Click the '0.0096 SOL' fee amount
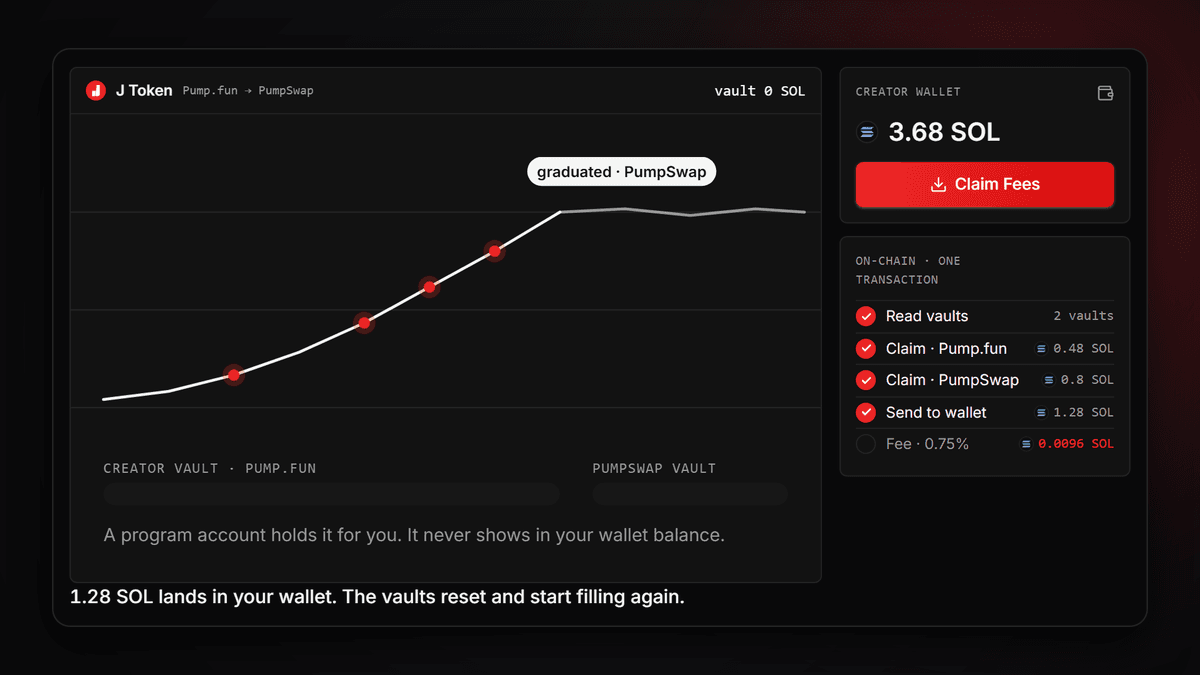 click(1076, 444)
